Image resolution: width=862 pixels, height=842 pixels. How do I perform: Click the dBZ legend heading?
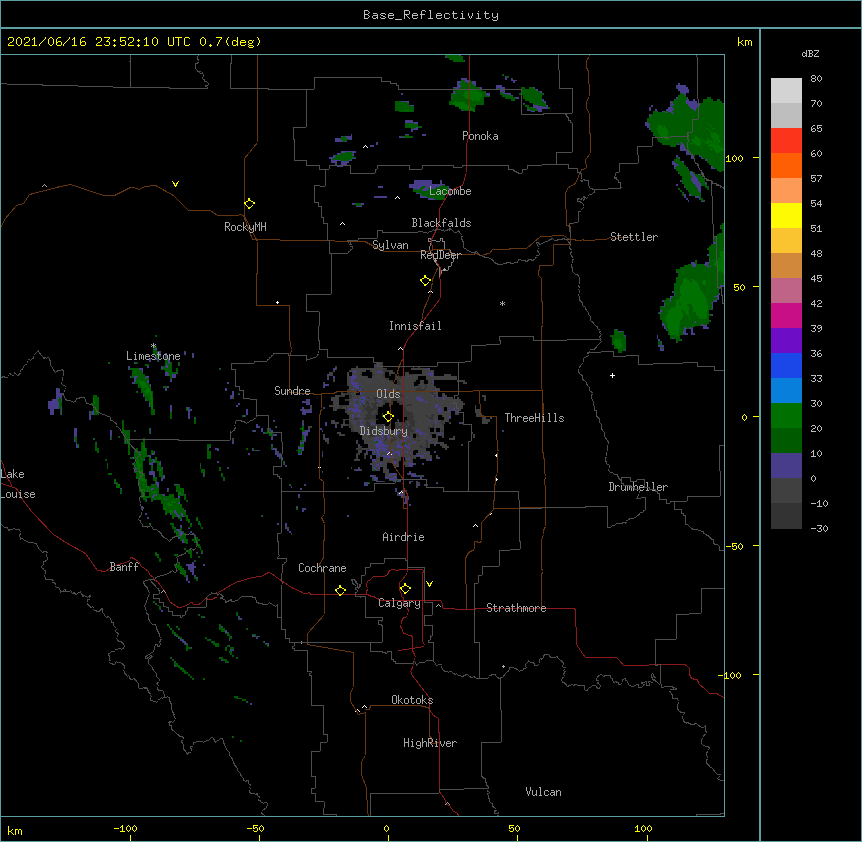[810, 53]
